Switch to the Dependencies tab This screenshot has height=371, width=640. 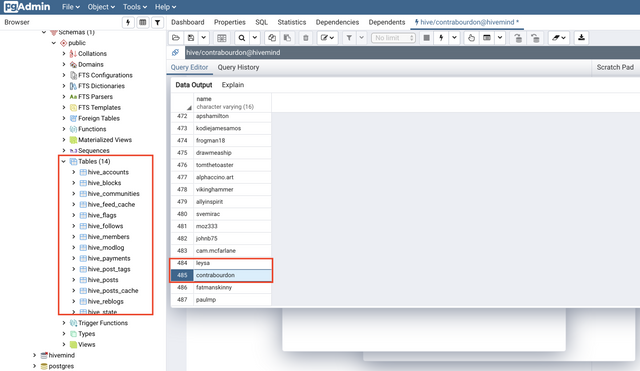click(338, 22)
